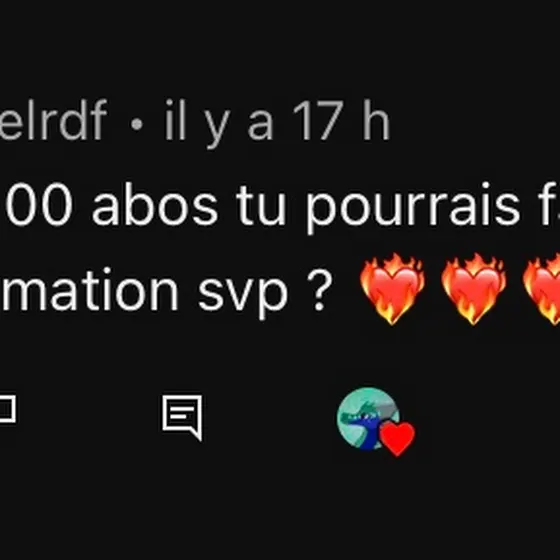Click the cut-off third flaming heart emoji
Screen dimensions: 560x560
(x=541, y=289)
